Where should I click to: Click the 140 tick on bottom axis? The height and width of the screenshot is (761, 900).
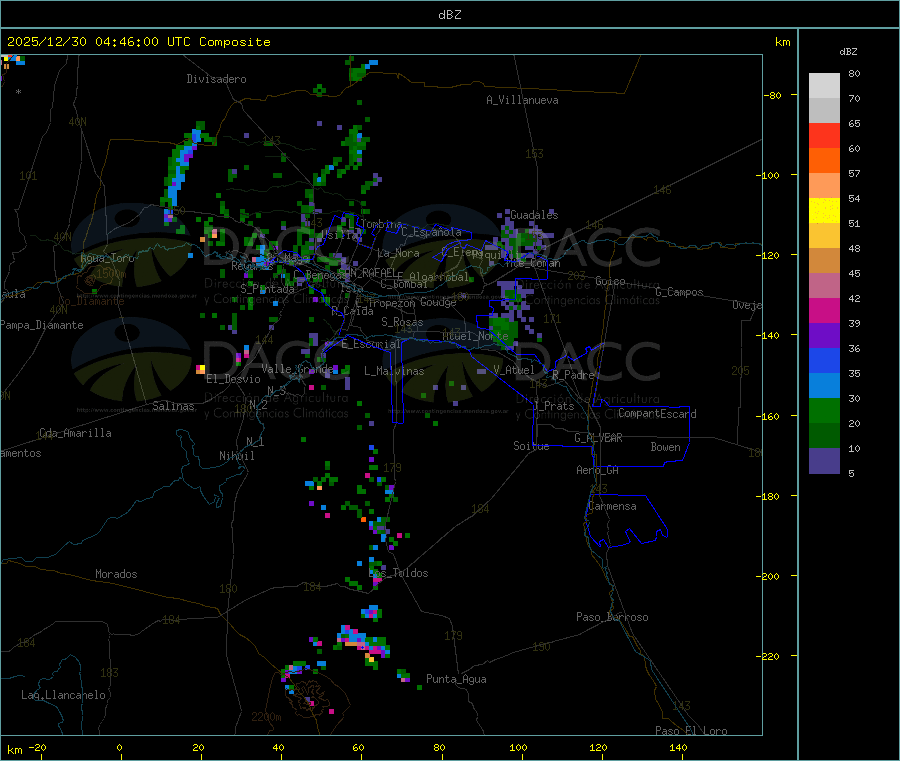click(x=678, y=747)
